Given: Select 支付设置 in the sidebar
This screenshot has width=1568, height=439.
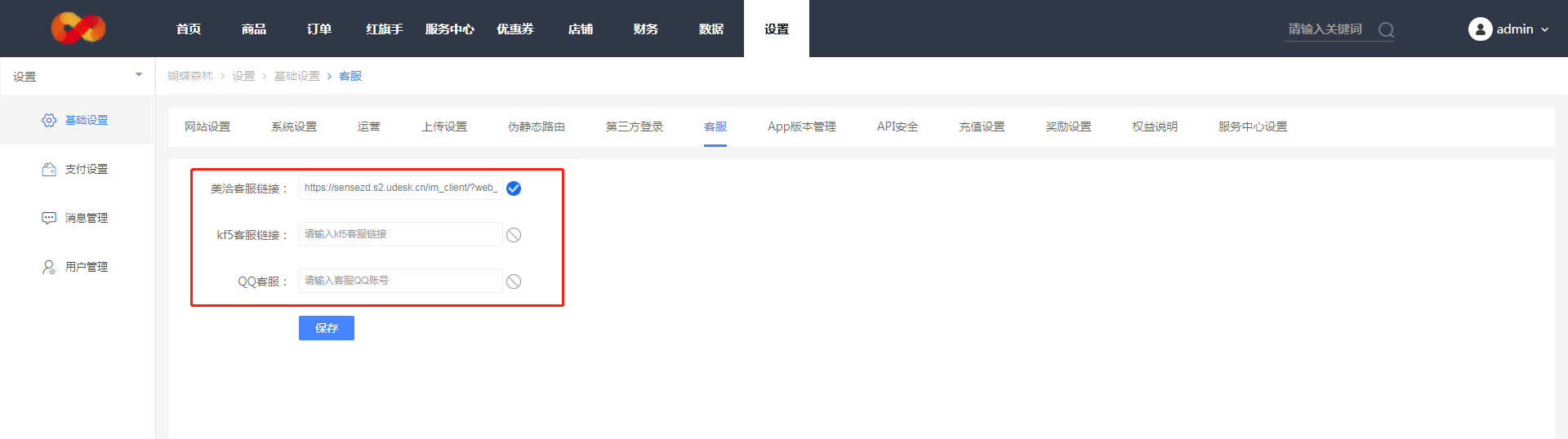Looking at the screenshot, I should pos(78,169).
